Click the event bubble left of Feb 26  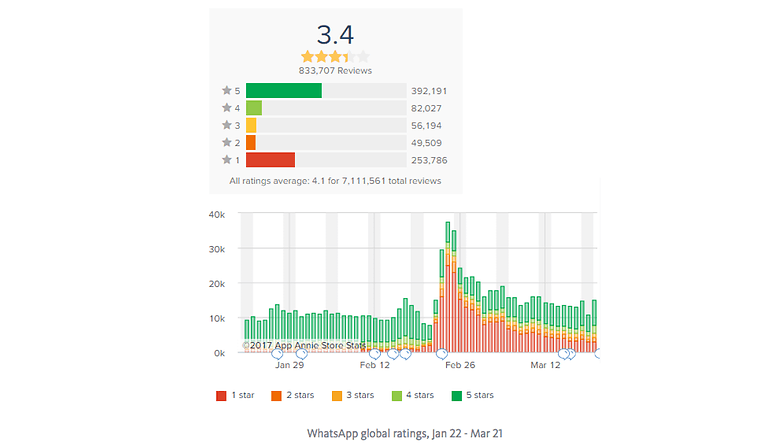pyautogui.click(x=441, y=354)
